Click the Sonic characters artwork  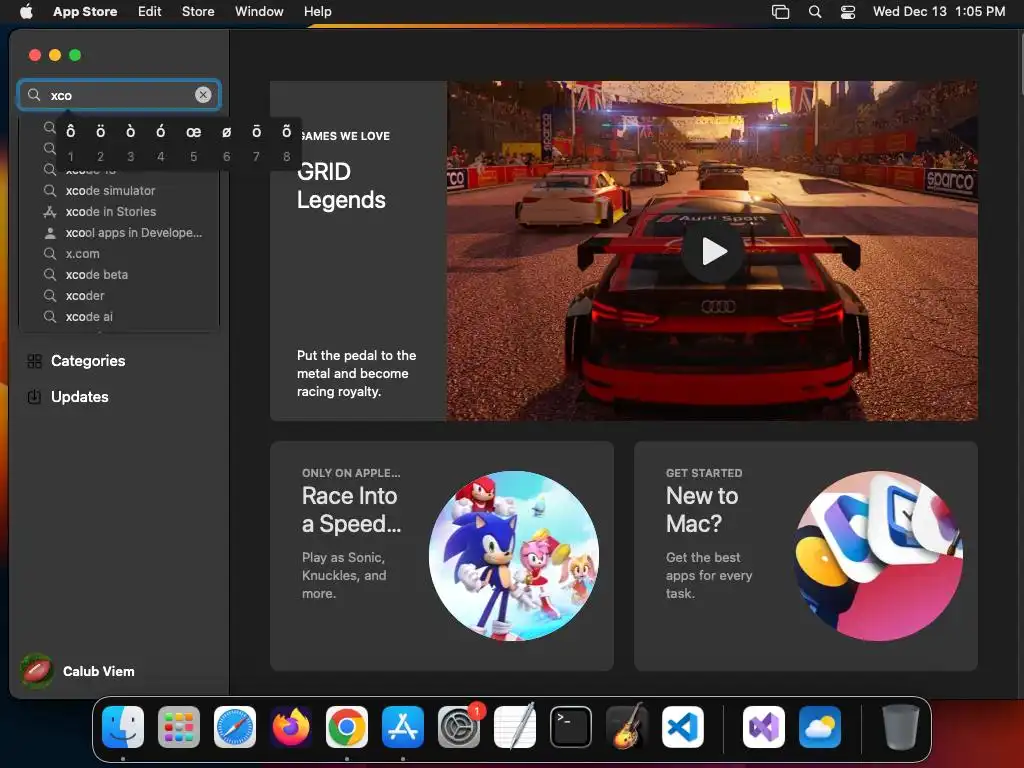pos(513,556)
